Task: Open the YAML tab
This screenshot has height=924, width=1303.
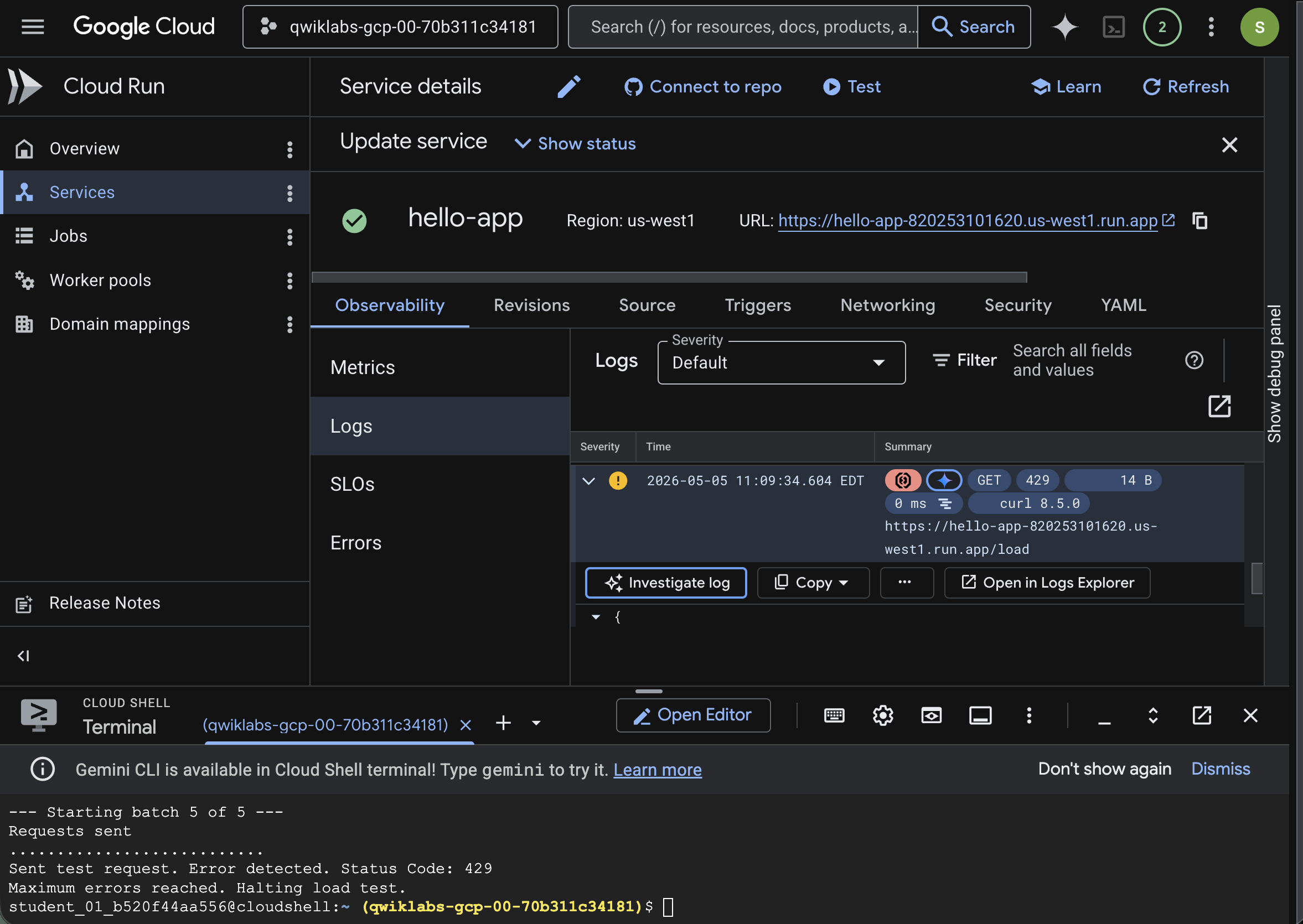Action: pyautogui.click(x=1123, y=305)
